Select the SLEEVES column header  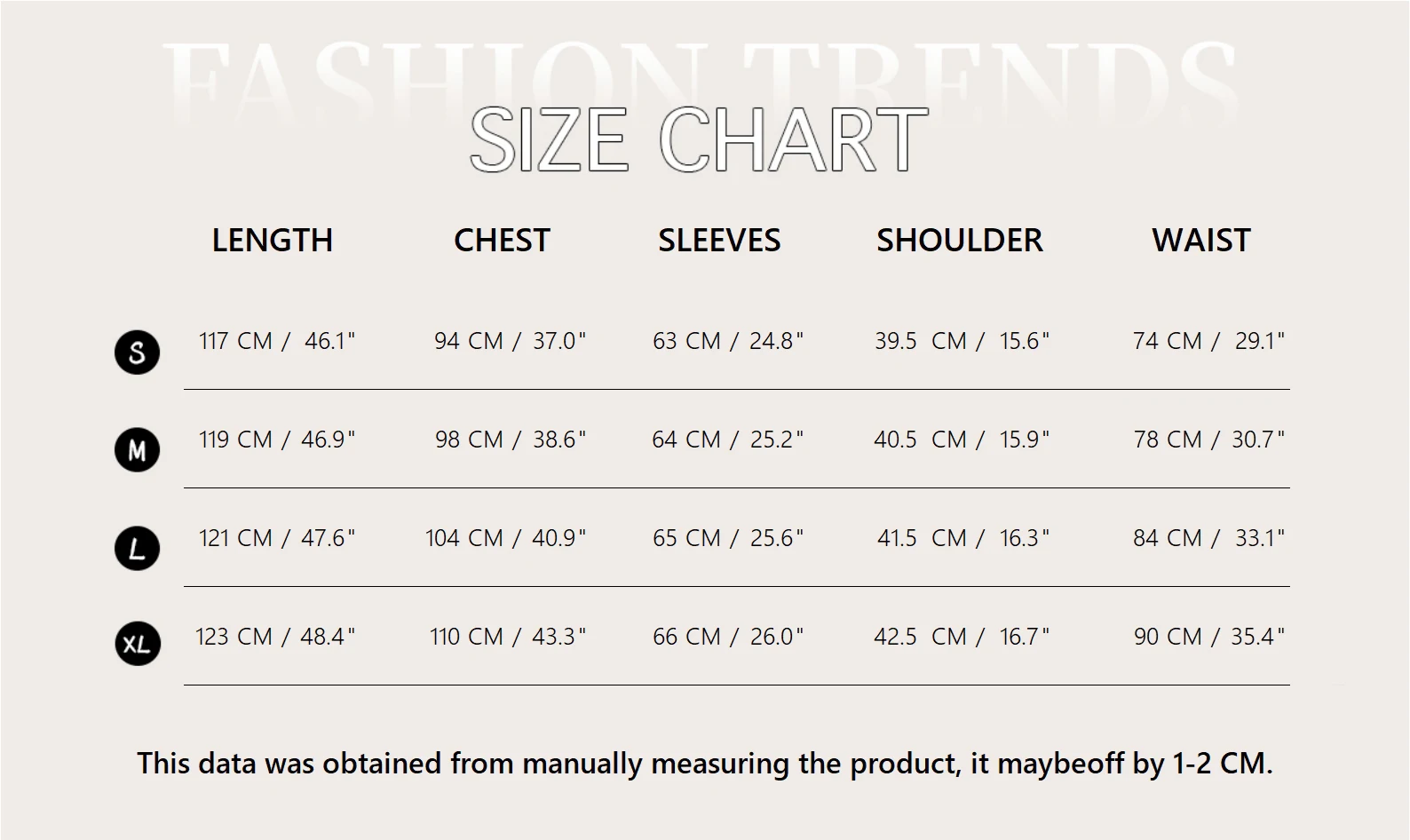tap(719, 241)
